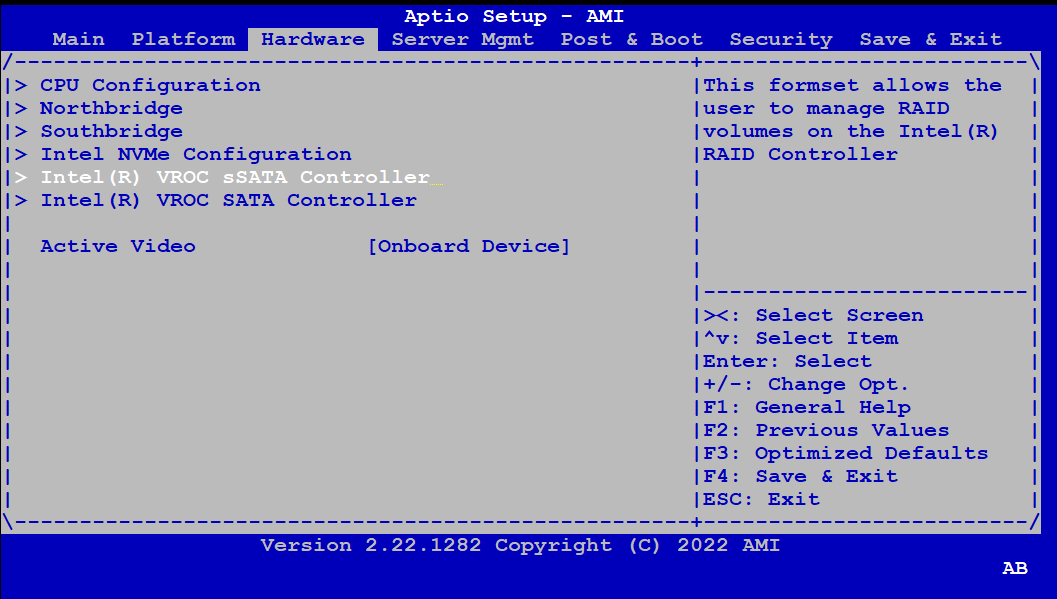
Task: Select the Hardware tab
Action: pyautogui.click(x=313, y=39)
